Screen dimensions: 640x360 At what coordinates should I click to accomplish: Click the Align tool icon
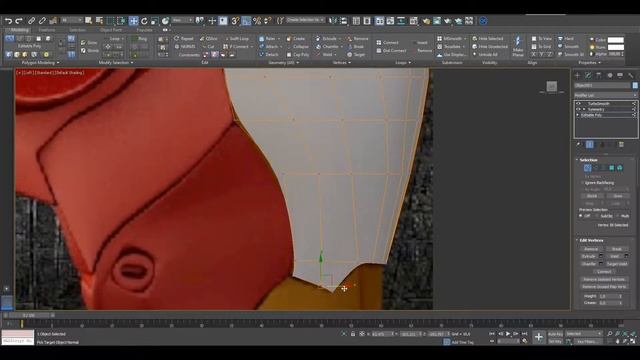[344, 21]
